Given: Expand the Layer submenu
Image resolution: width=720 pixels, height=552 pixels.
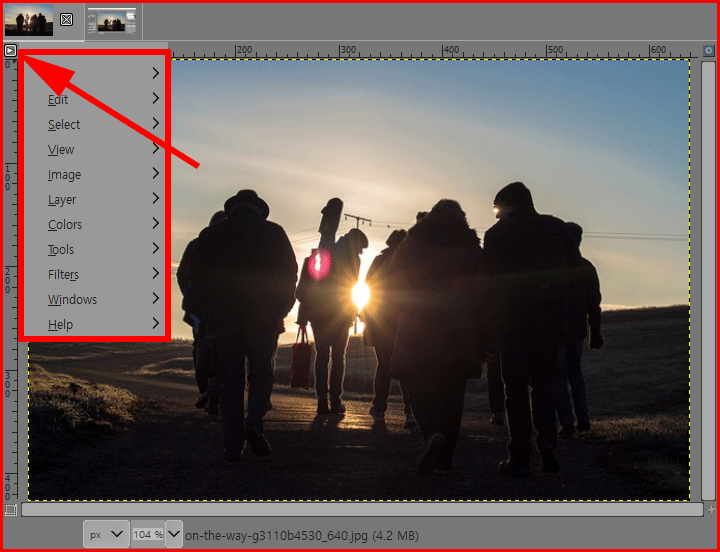Looking at the screenshot, I should (96, 199).
